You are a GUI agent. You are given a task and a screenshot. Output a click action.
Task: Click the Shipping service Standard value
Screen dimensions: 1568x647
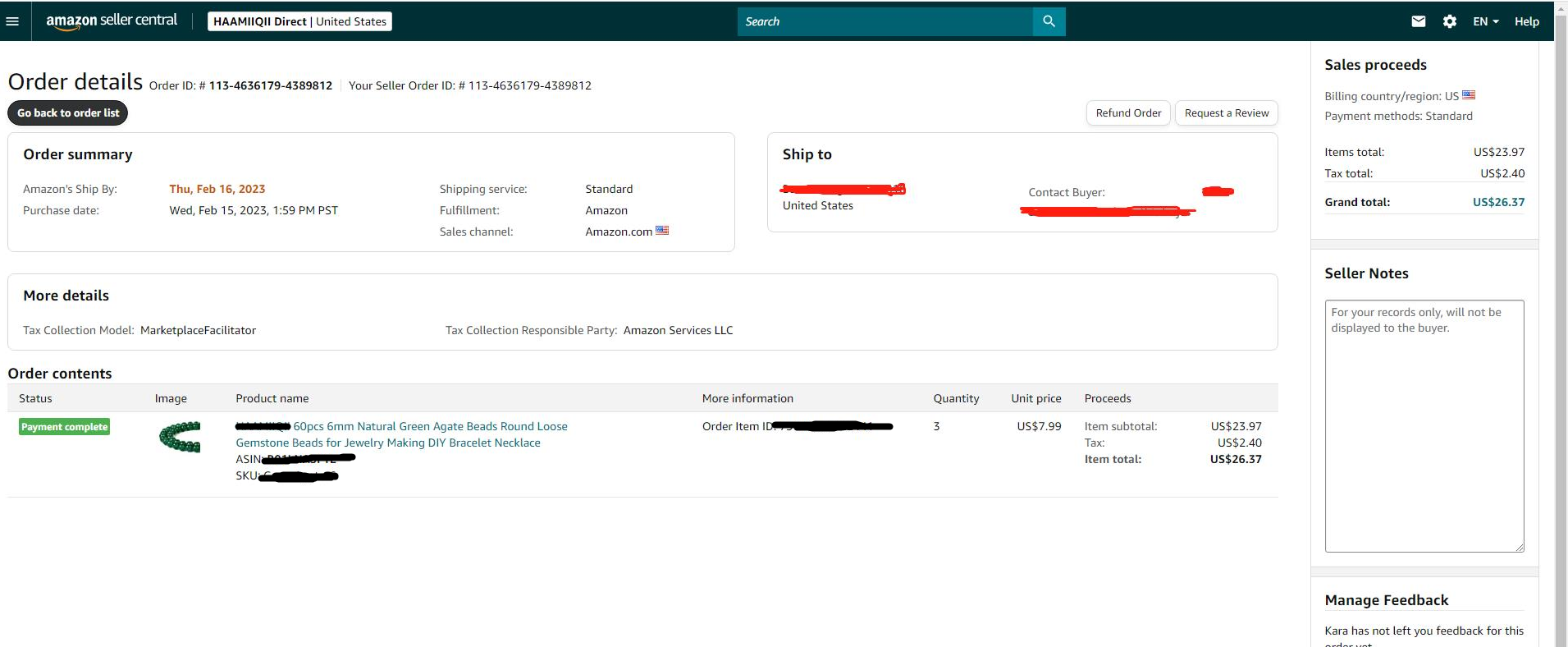point(609,189)
